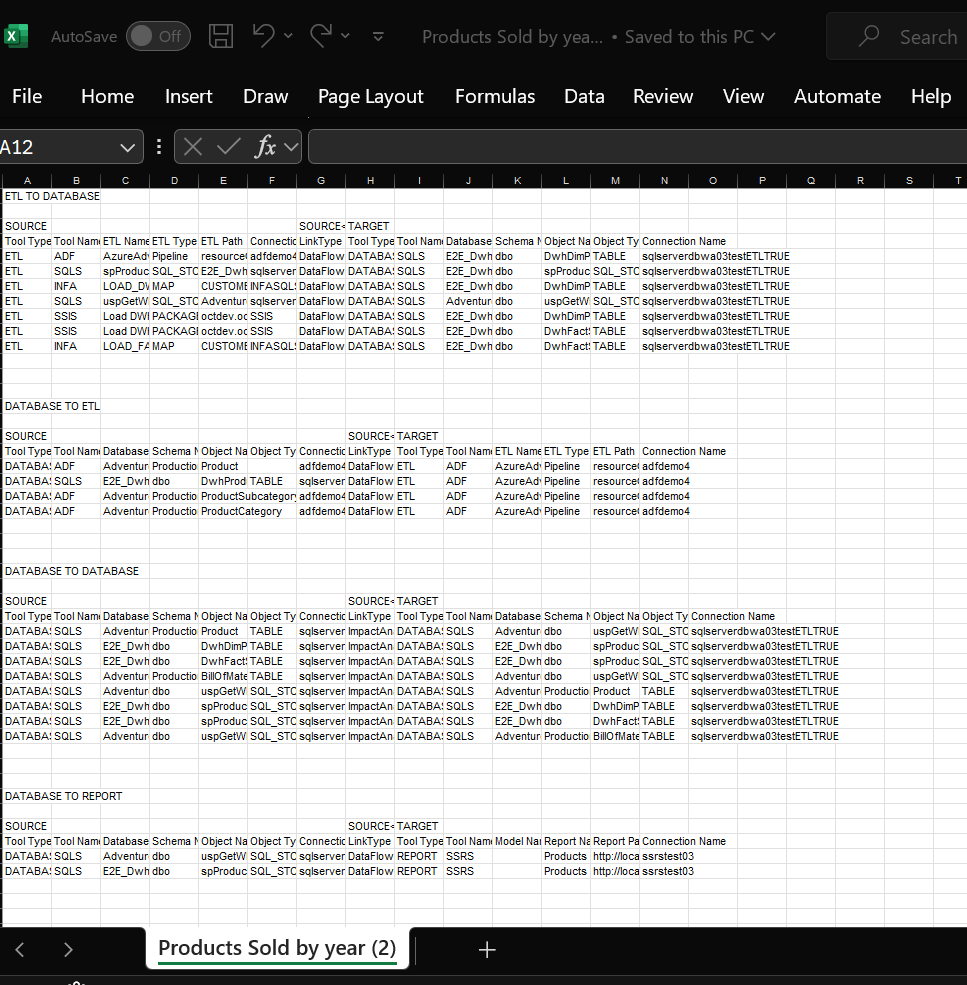Open the Help tab
The image size is (967, 985).
931,96
